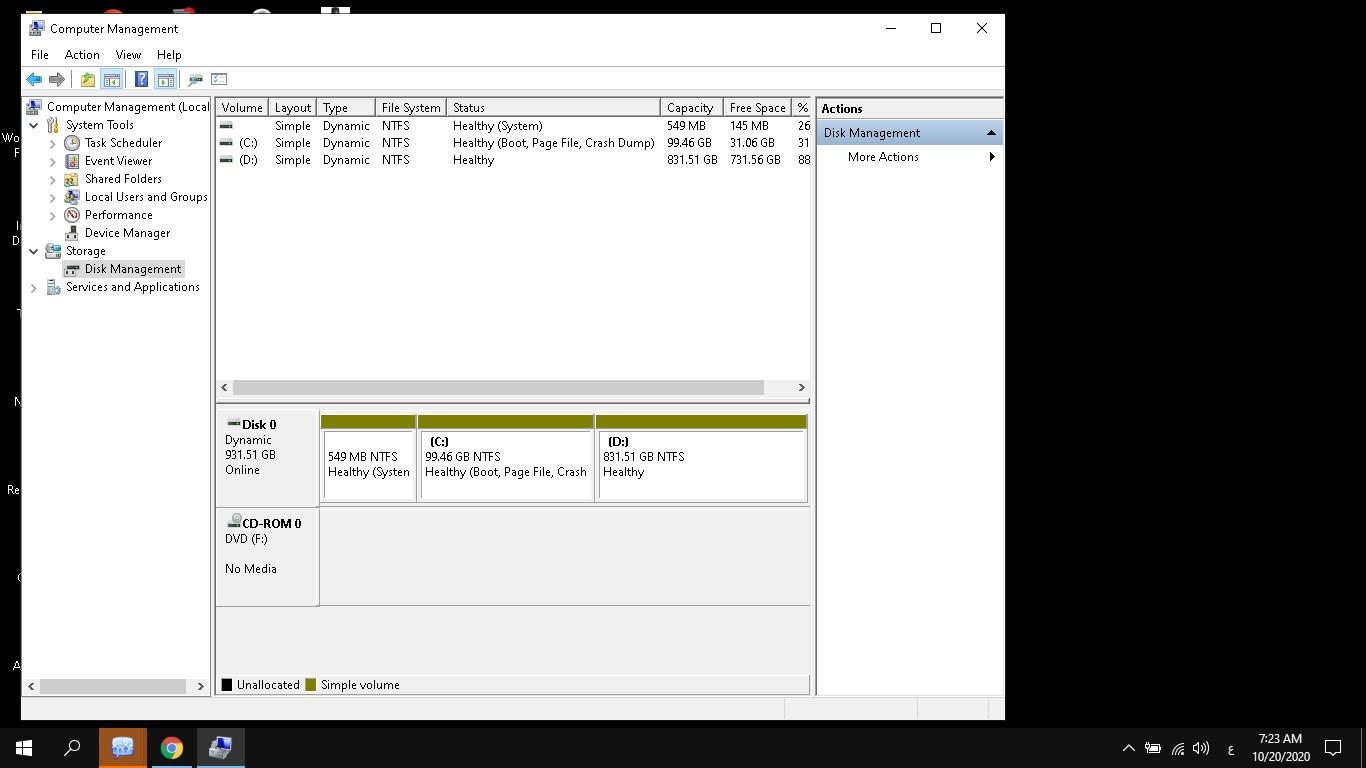Click the Properties checklist toolbar icon
Viewport: 1366px width, 768px height.
(x=219, y=79)
